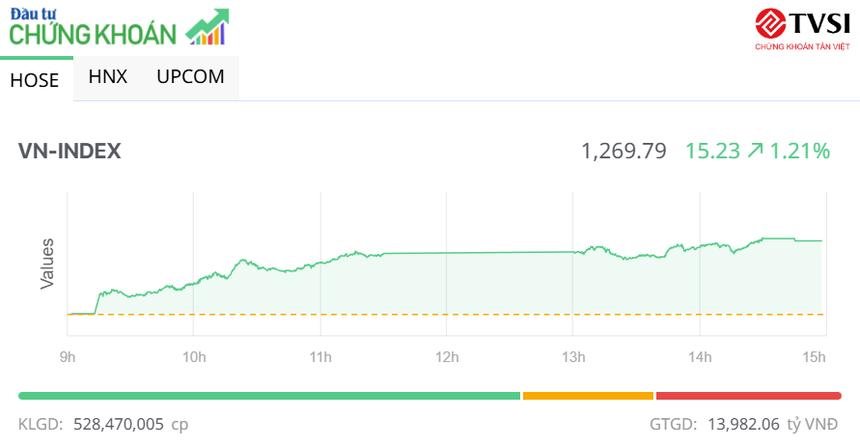Click the green advancers bar segment
Viewport: 860px width, 447px height.
click(269, 396)
